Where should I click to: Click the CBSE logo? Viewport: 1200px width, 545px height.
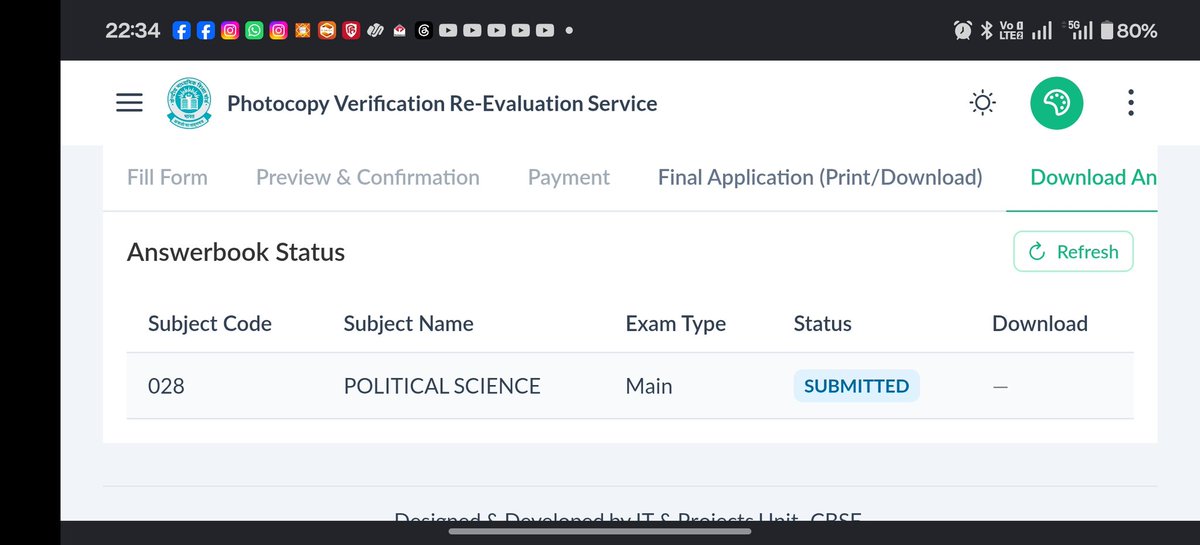click(x=190, y=103)
